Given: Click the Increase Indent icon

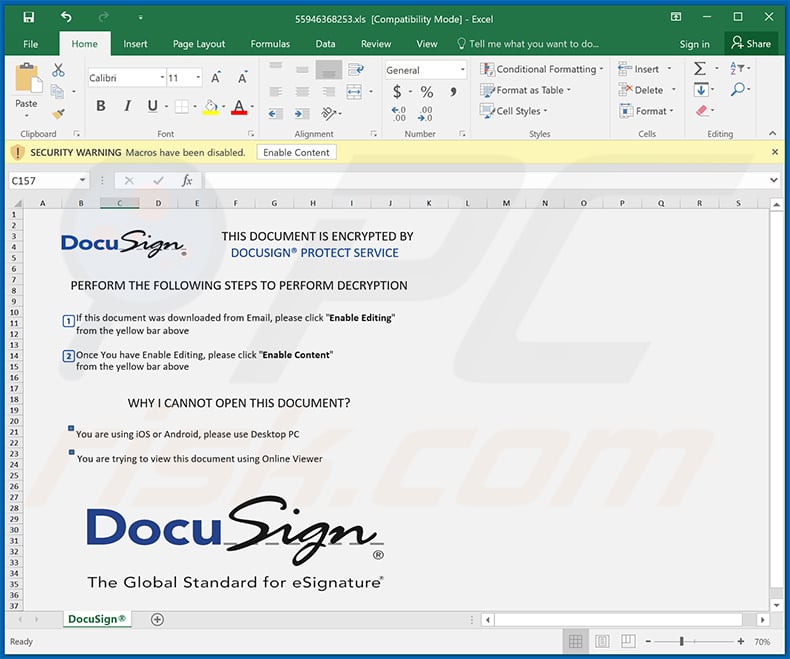Looking at the screenshot, I should tap(302, 114).
